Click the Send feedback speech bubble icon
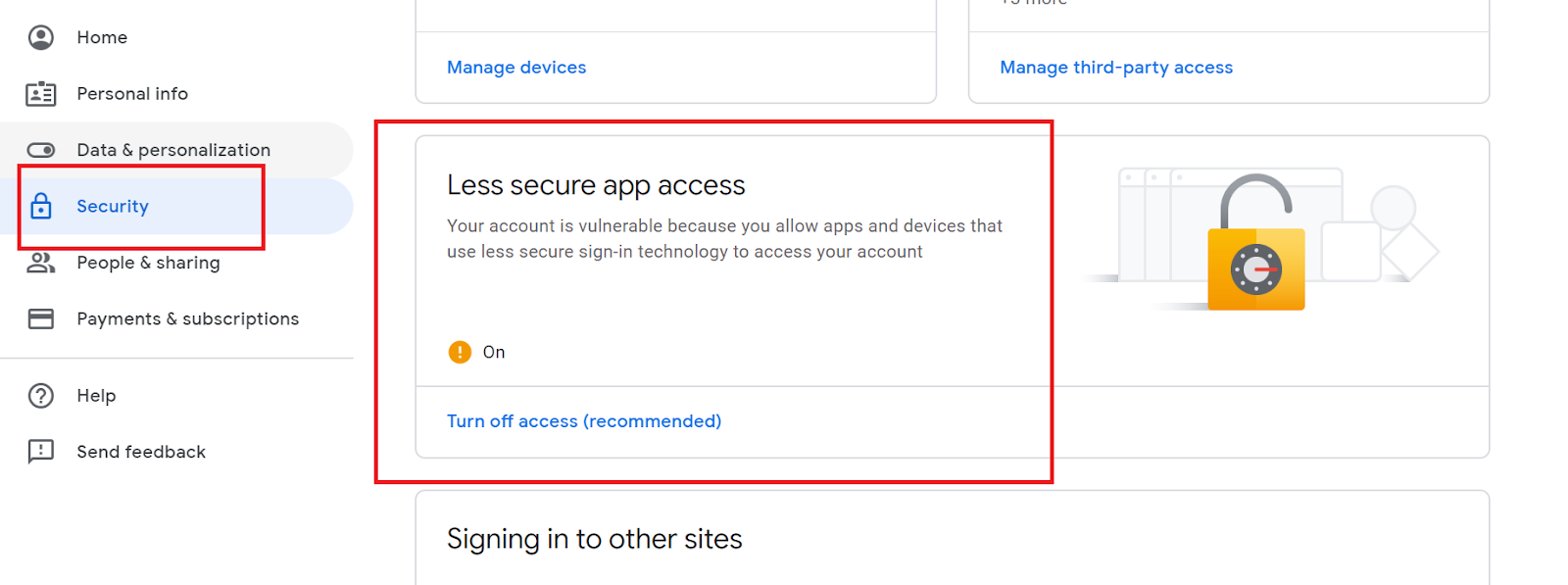Viewport: 1568px width, 585px height. point(41,452)
